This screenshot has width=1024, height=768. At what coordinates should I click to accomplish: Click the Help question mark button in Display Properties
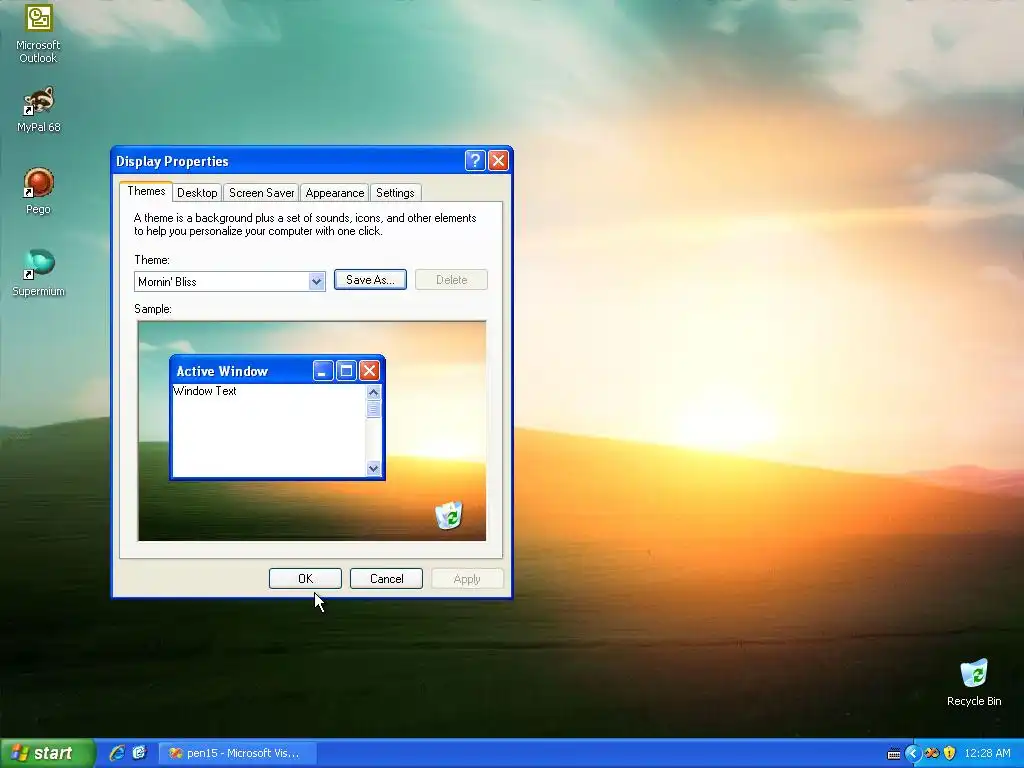pos(475,160)
